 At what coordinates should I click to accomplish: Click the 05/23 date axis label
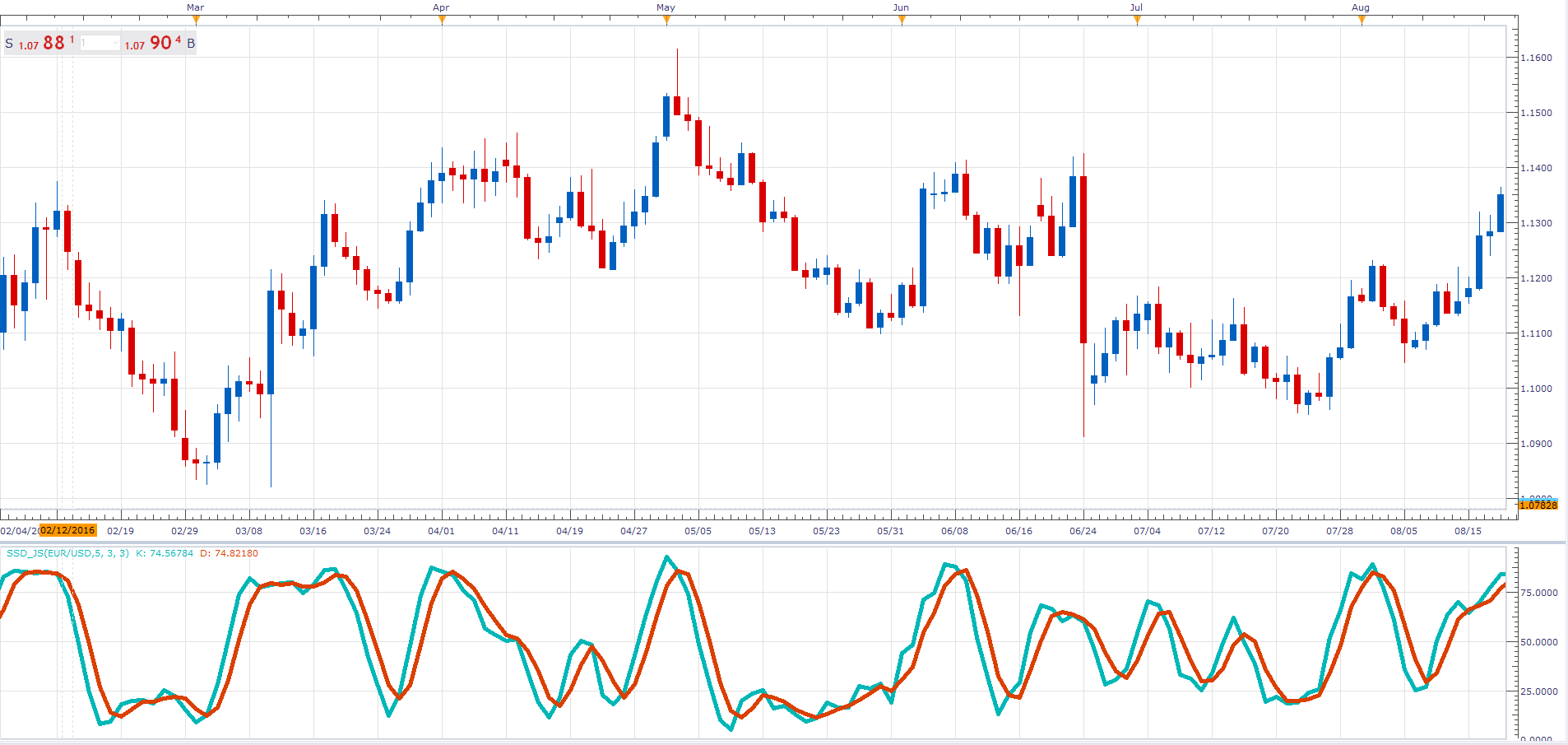point(827,531)
